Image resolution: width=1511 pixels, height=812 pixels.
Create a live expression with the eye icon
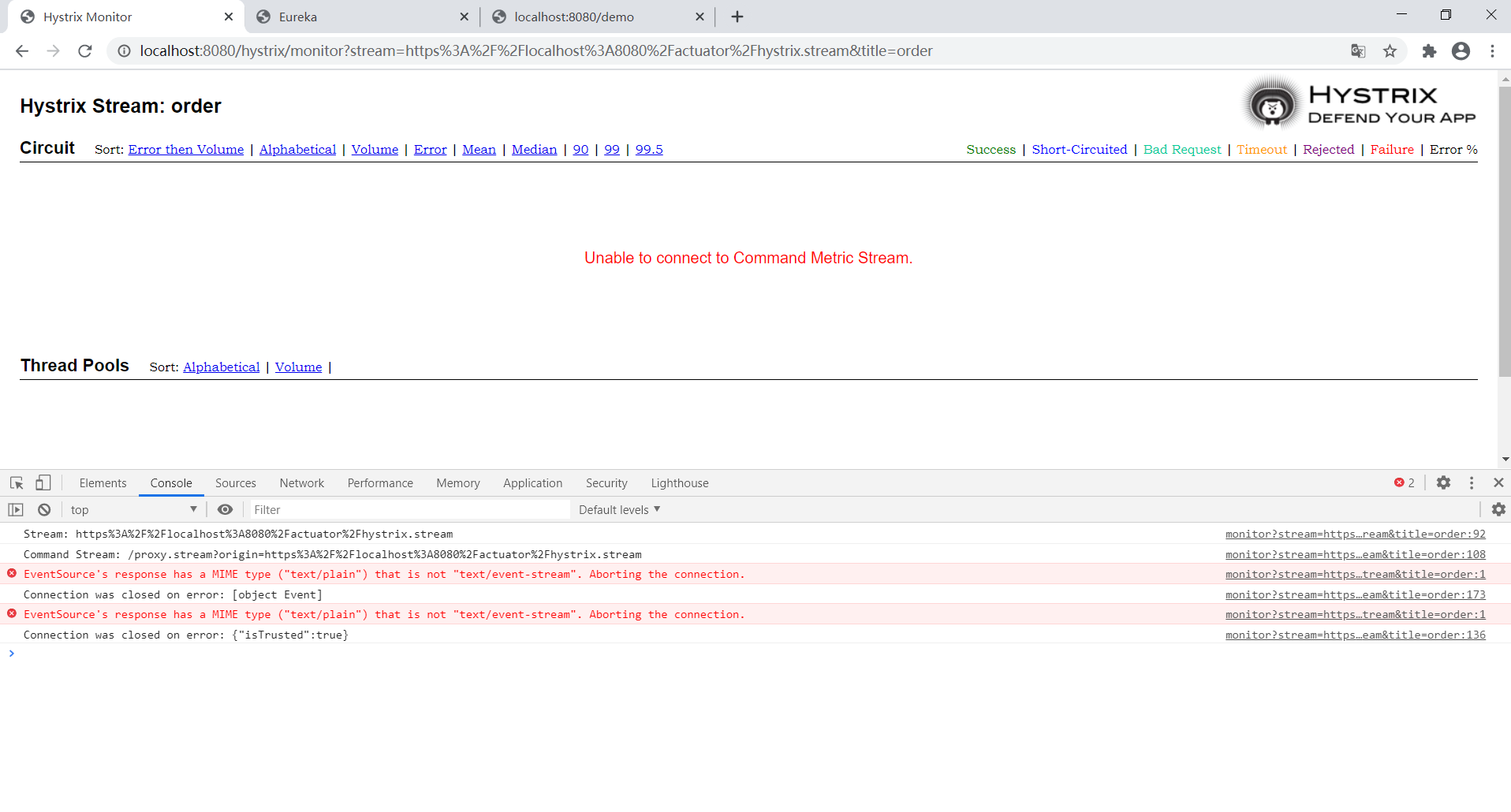tap(225, 510)
